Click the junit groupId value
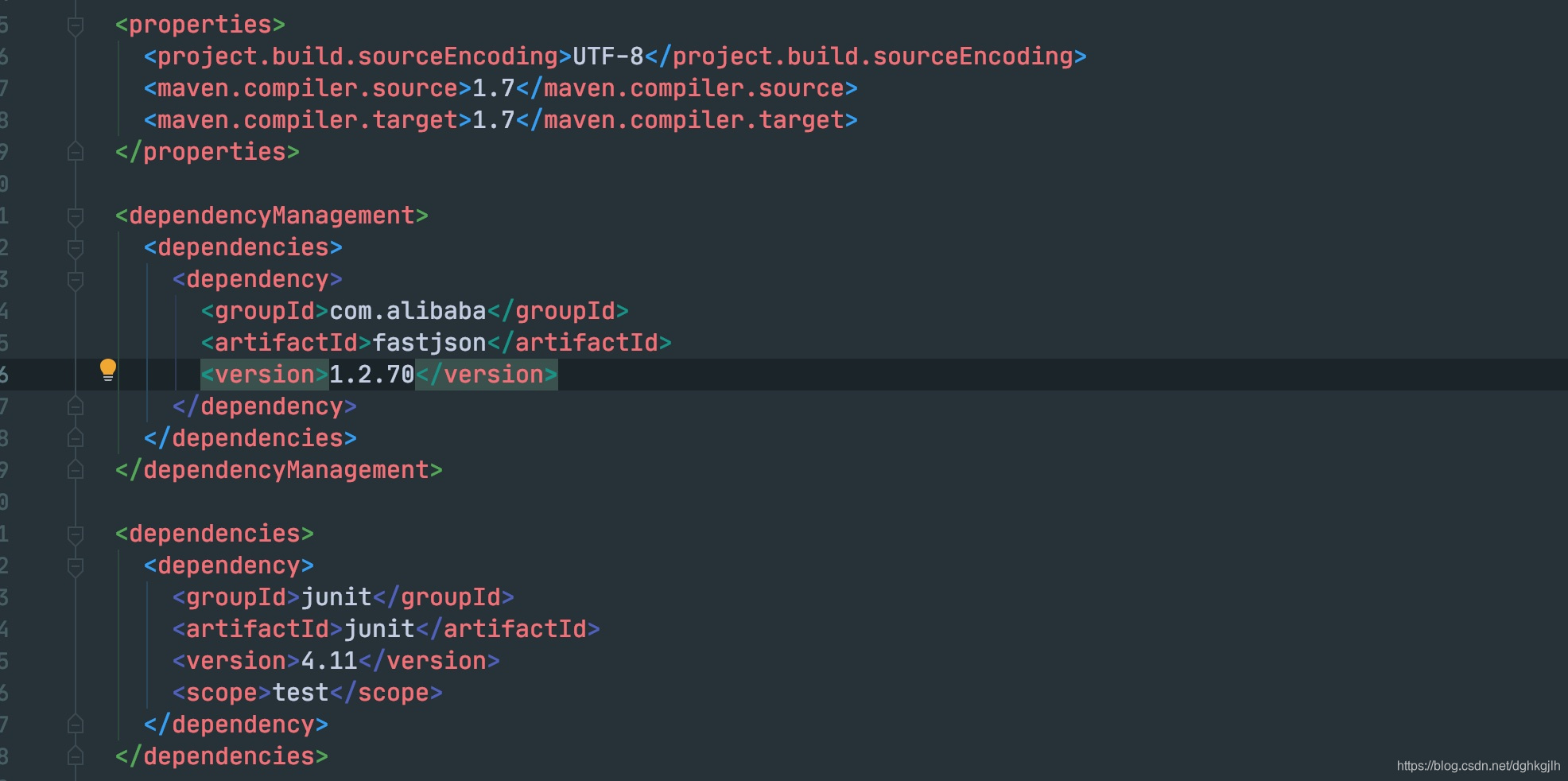Viewport: 1568px width, 781px height. [x=336, y=597]
